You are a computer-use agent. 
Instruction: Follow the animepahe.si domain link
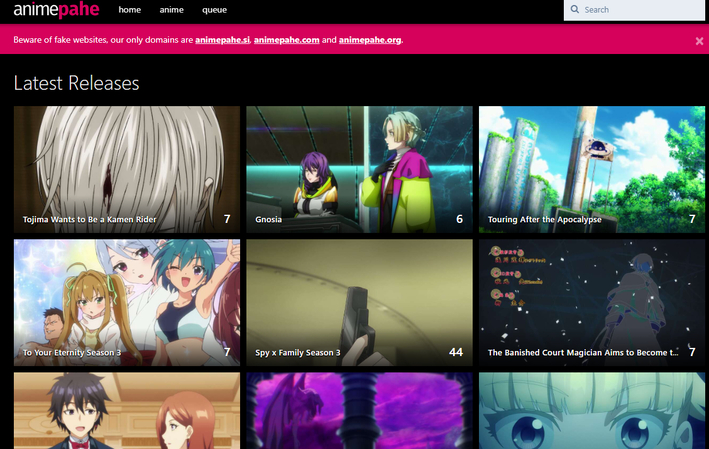[222, 40]
